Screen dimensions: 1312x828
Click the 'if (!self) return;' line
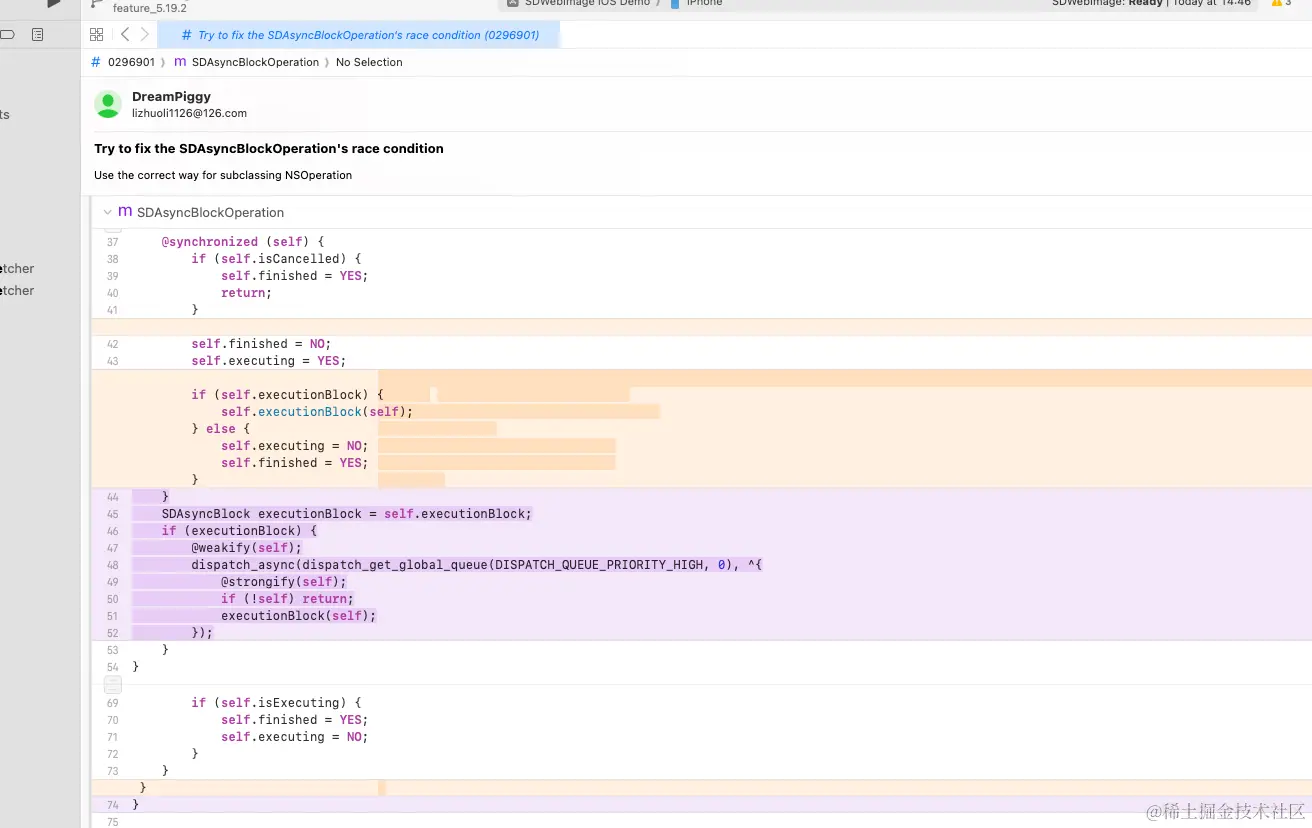pos(287,599)
